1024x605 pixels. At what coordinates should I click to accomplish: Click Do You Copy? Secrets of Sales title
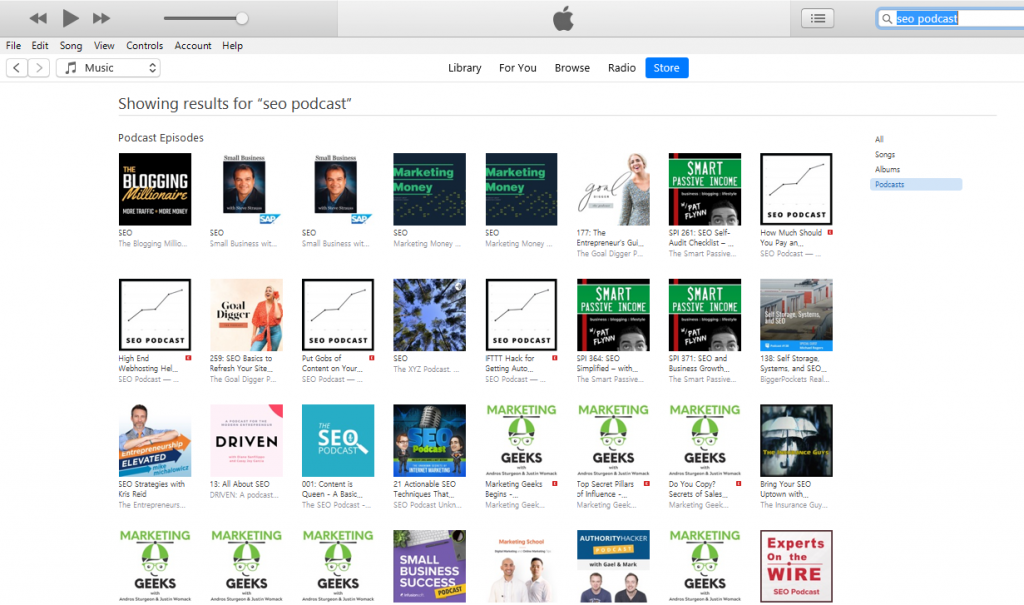699,489
